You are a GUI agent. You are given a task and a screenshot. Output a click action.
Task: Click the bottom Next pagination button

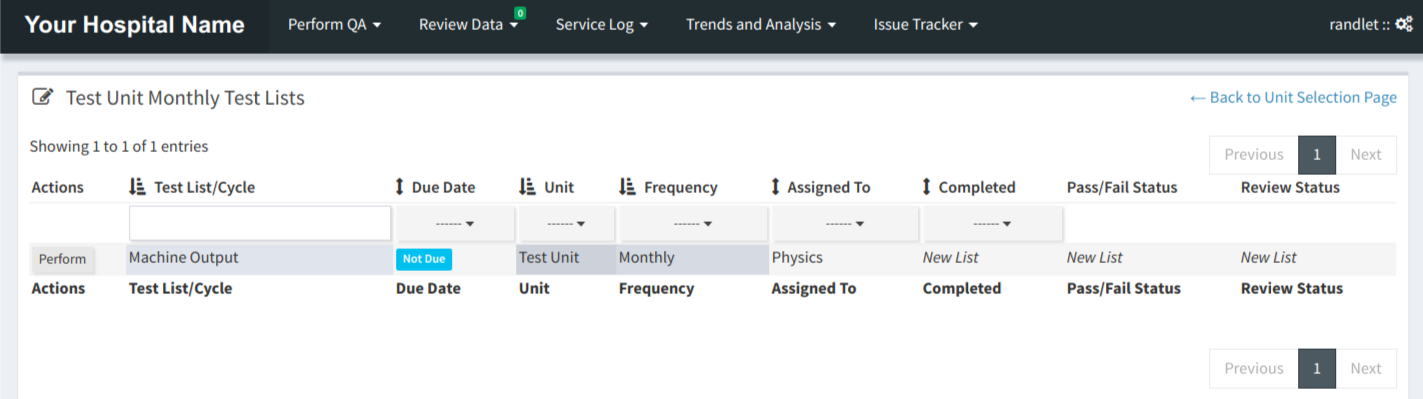pyautogui.click(x=1366, y=368)
